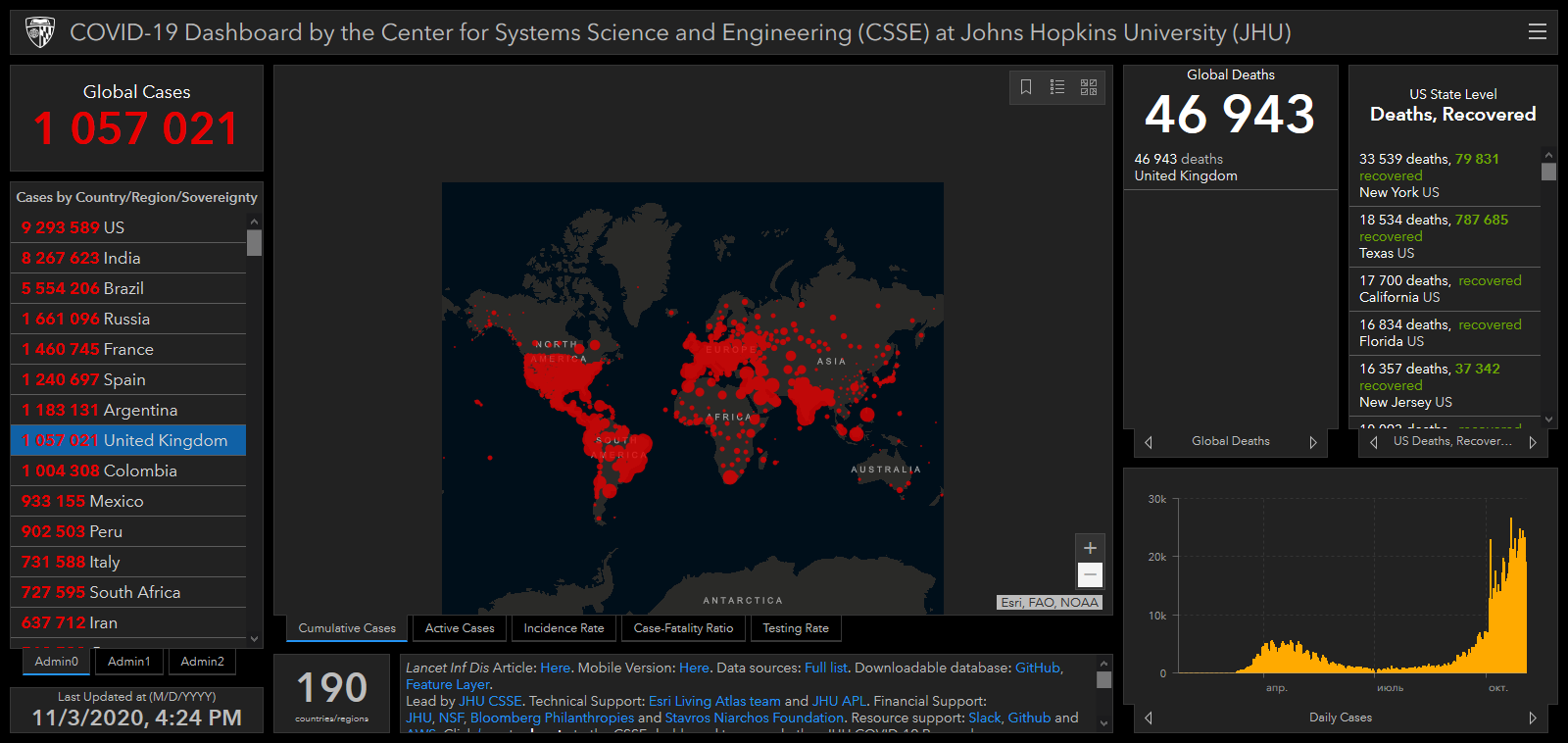Go to previous panel left of Global Deaths
The height and width of the screenshot is (743, 1568).
(x=1149, y=442)
